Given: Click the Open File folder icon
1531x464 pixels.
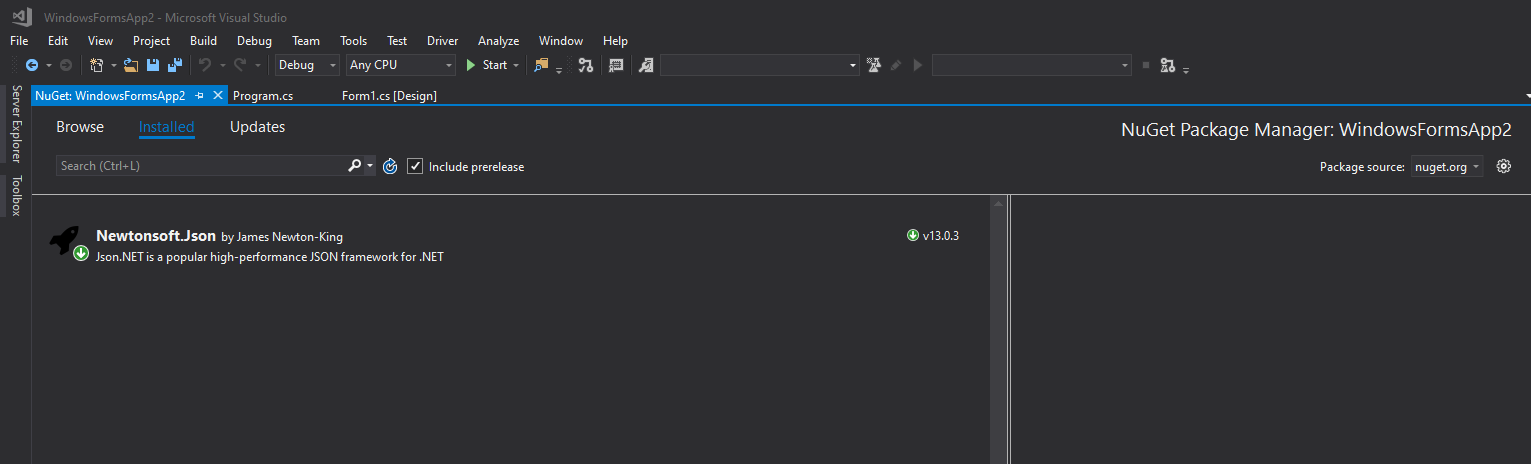Looking at the screenshot, I should (131, 65).
